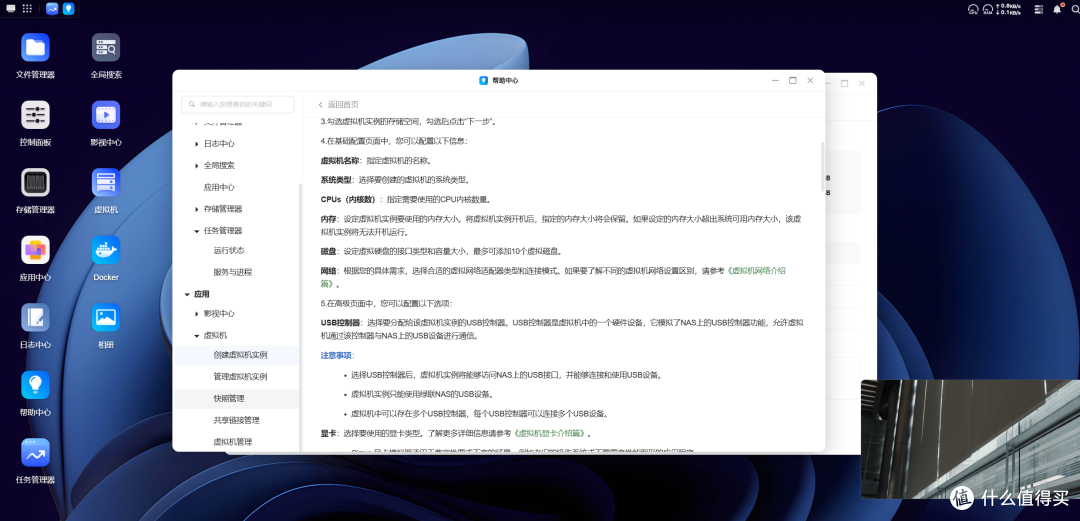Click the first cloud status icon in top bar
Screen dimensions: 1080x521
pyautogui.click(x=973, y=9)
